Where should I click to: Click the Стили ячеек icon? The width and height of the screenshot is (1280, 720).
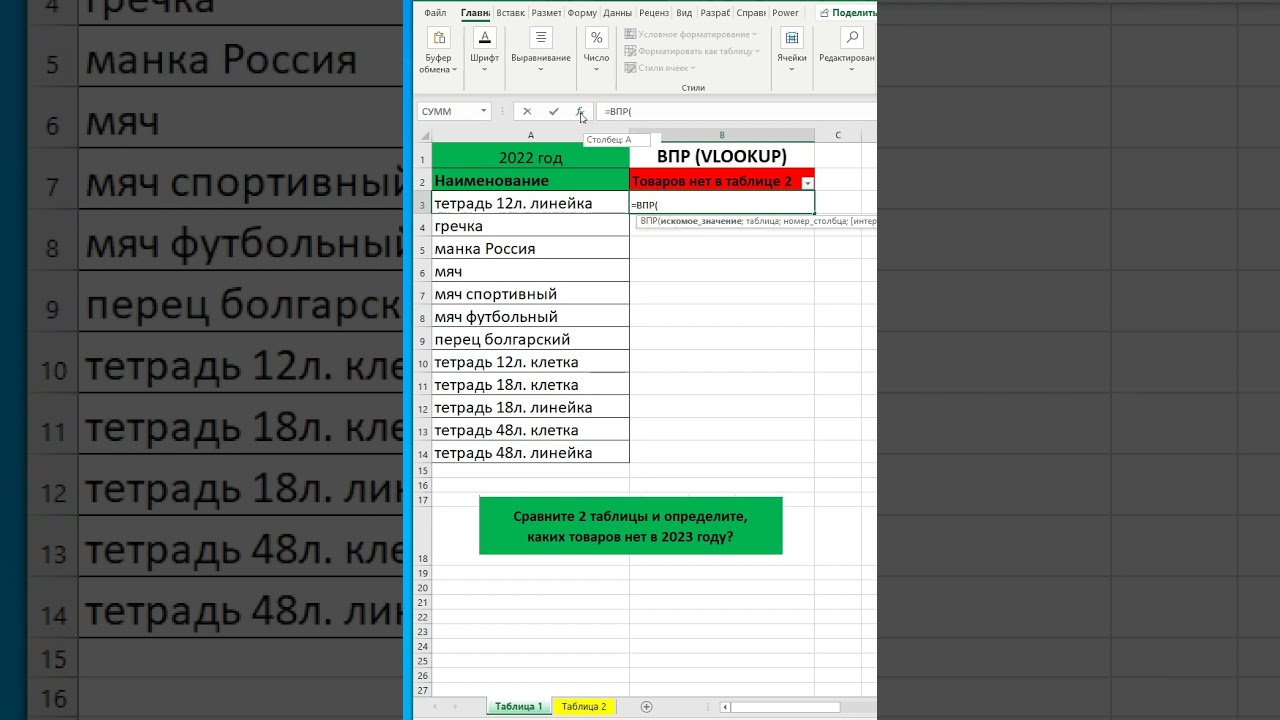pos(631,68)
